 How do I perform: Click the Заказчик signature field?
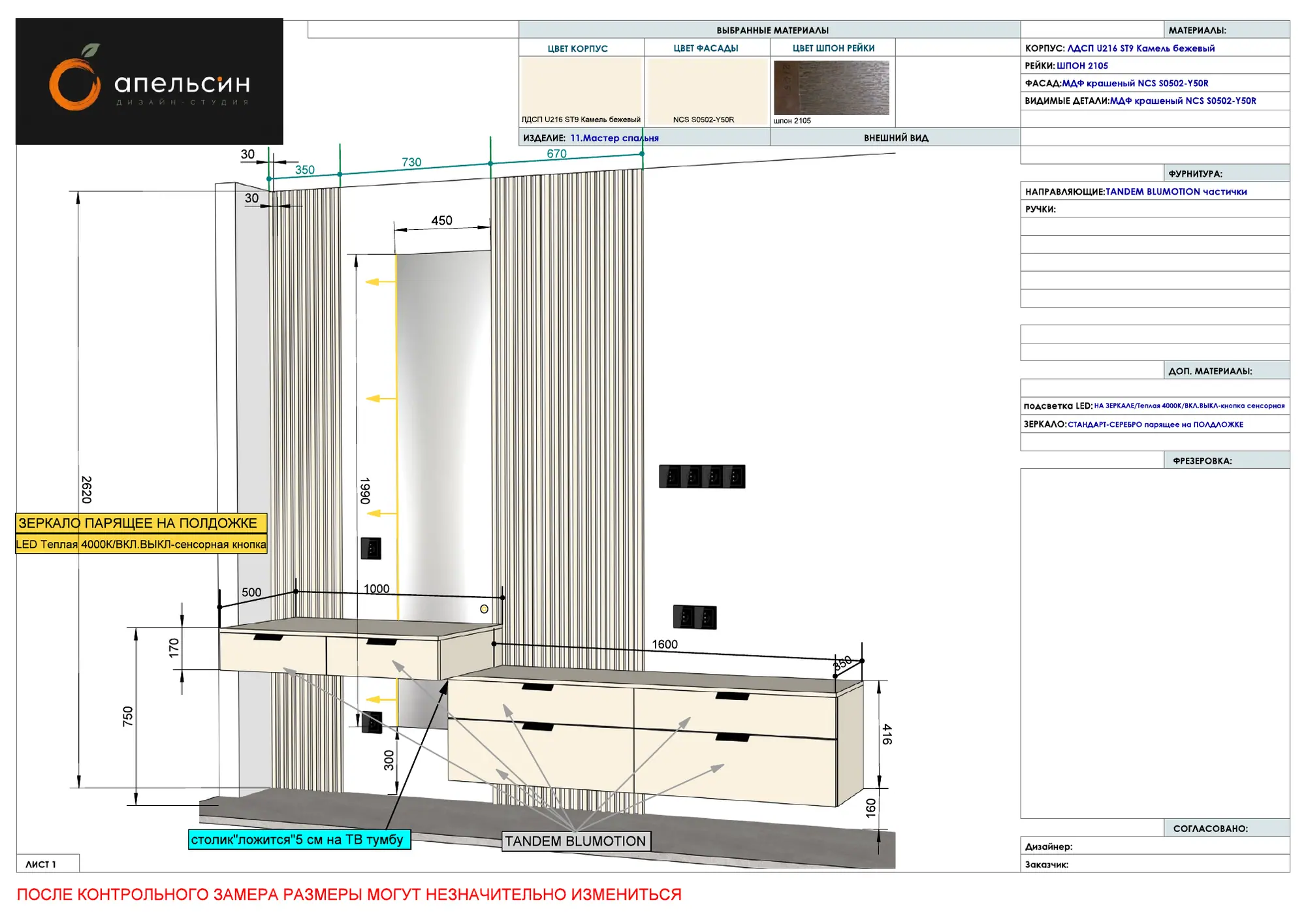[1155, 864]
